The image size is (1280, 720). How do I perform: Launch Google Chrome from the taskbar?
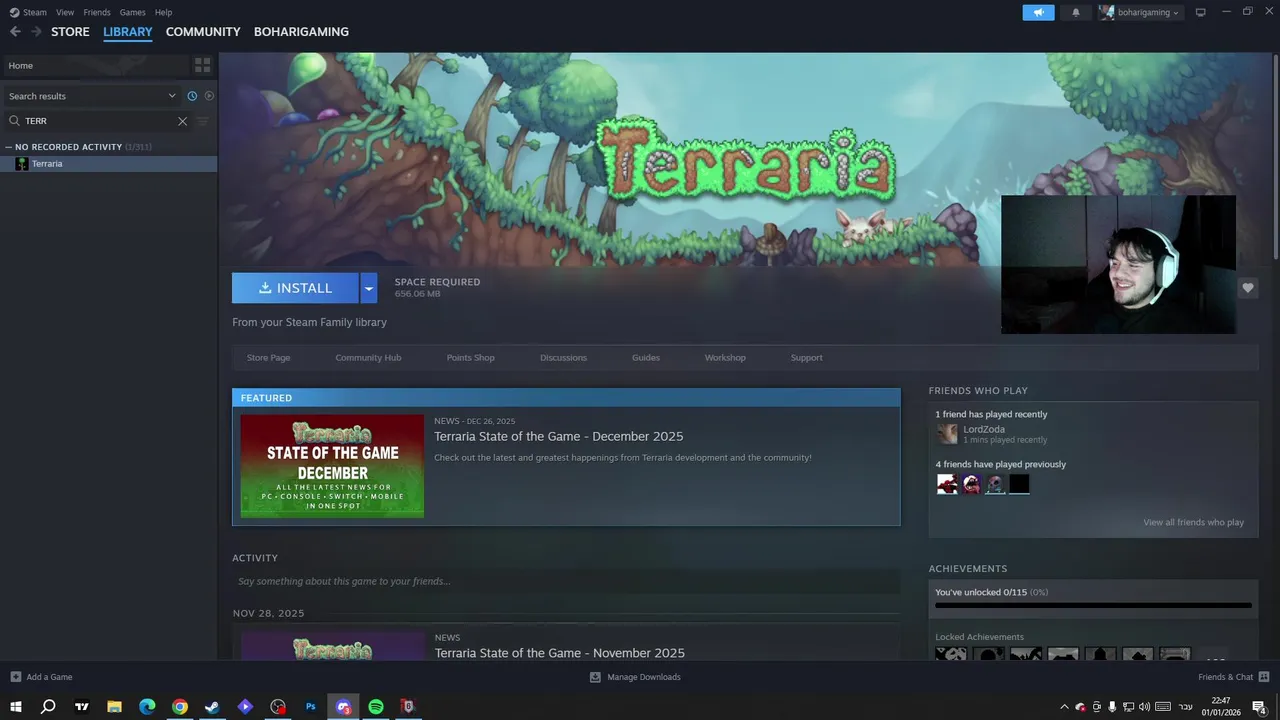[x=180, y=706]
